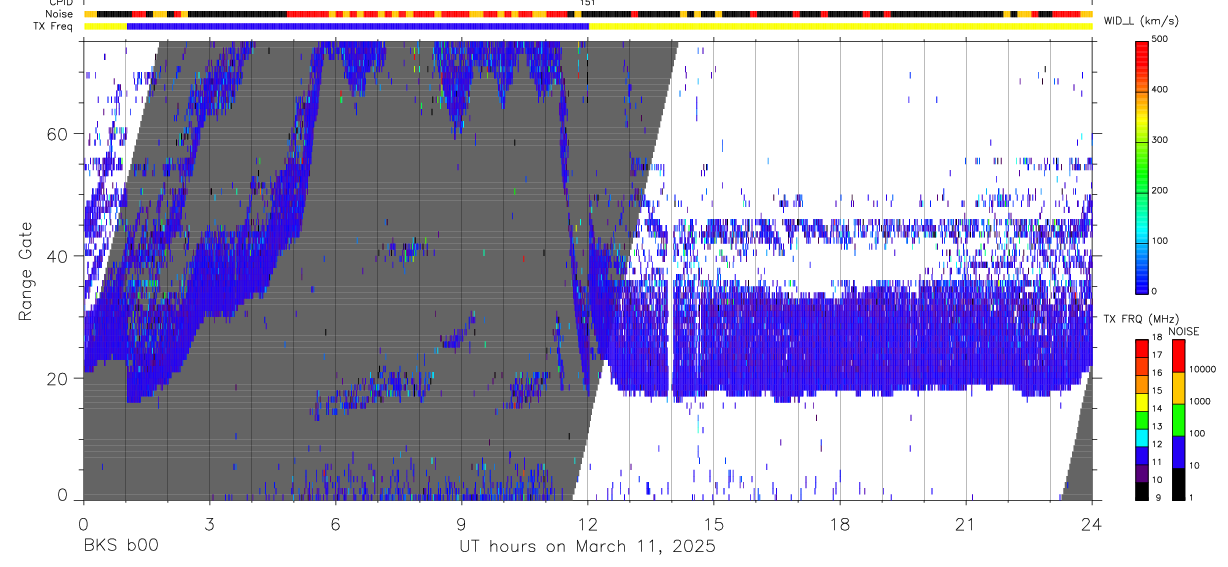Click the 'BKS b00' radar beam label
This screenshot has width=1228, height=567.
pyautogui.click(x=120, y=547)
